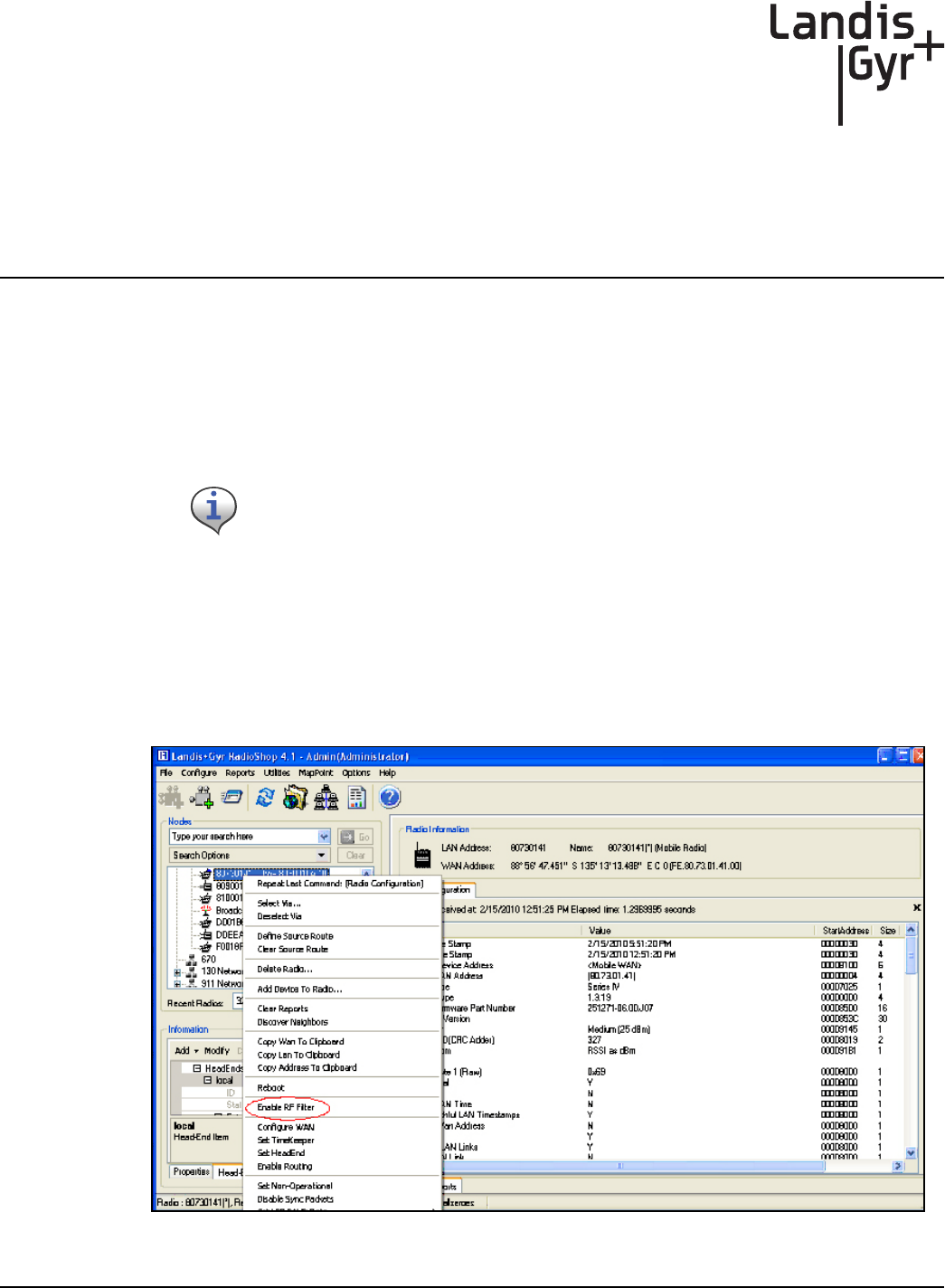Click the Add Radio toolbar icon with green plus
The width and height of the screenshot is (945, 1288).
tap(202, 797)
